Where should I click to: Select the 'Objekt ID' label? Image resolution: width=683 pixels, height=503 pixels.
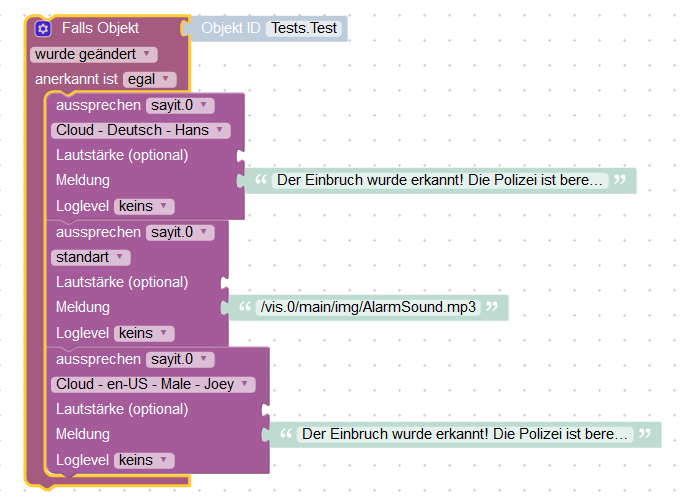(230, 28)
